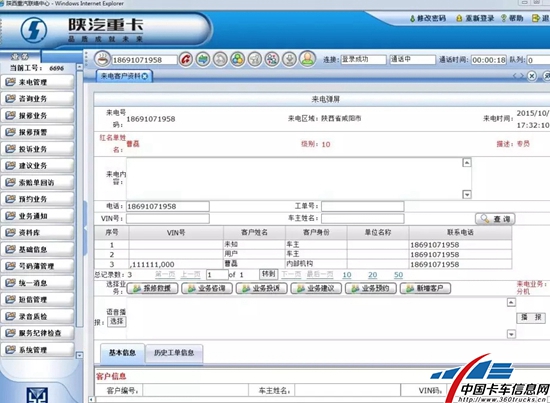Click the three-colored-circles conference icon
This screenshot has height=403, width=550.
237,59
